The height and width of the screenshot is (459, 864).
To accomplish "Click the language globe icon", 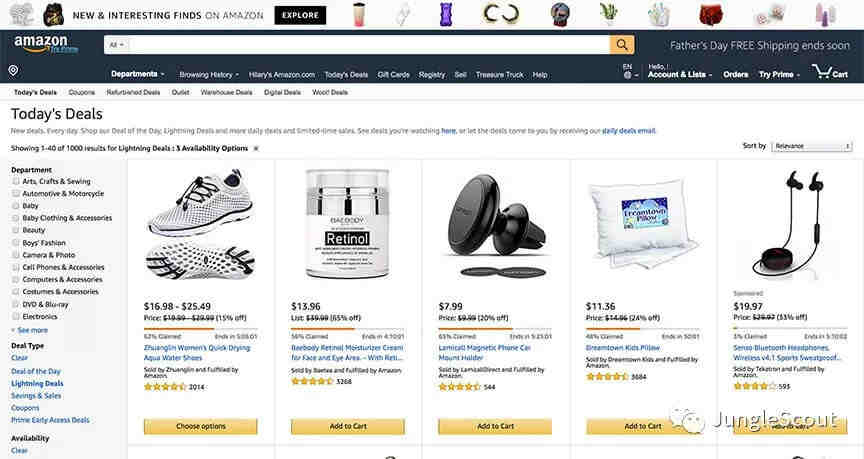I will coord(627,75).
